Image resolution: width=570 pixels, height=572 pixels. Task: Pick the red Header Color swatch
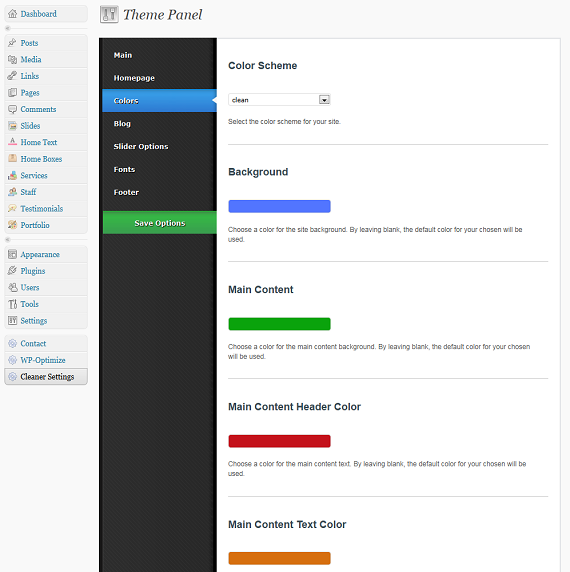click(x=279, y=441)
